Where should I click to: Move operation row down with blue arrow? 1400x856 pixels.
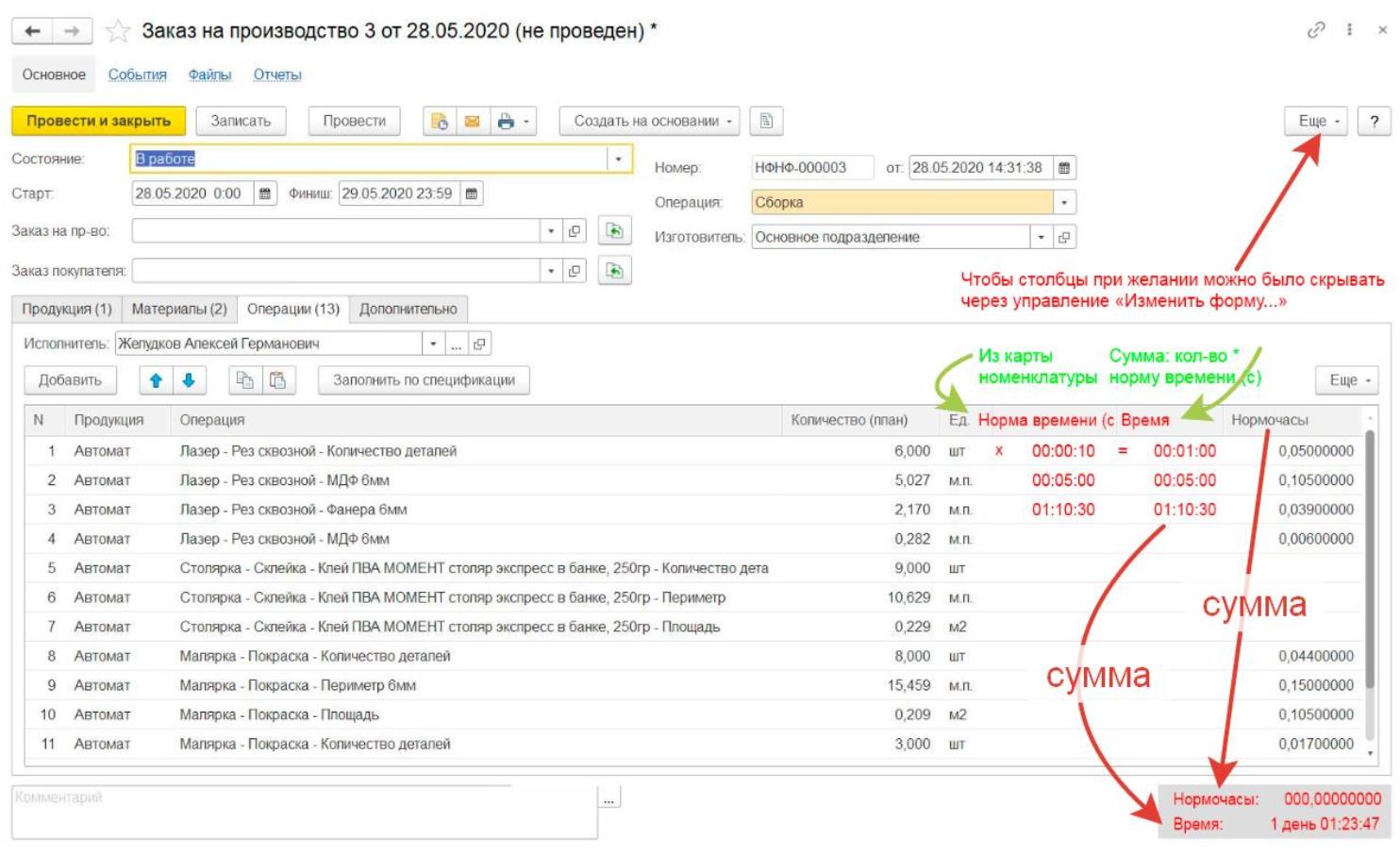point(189,380)
